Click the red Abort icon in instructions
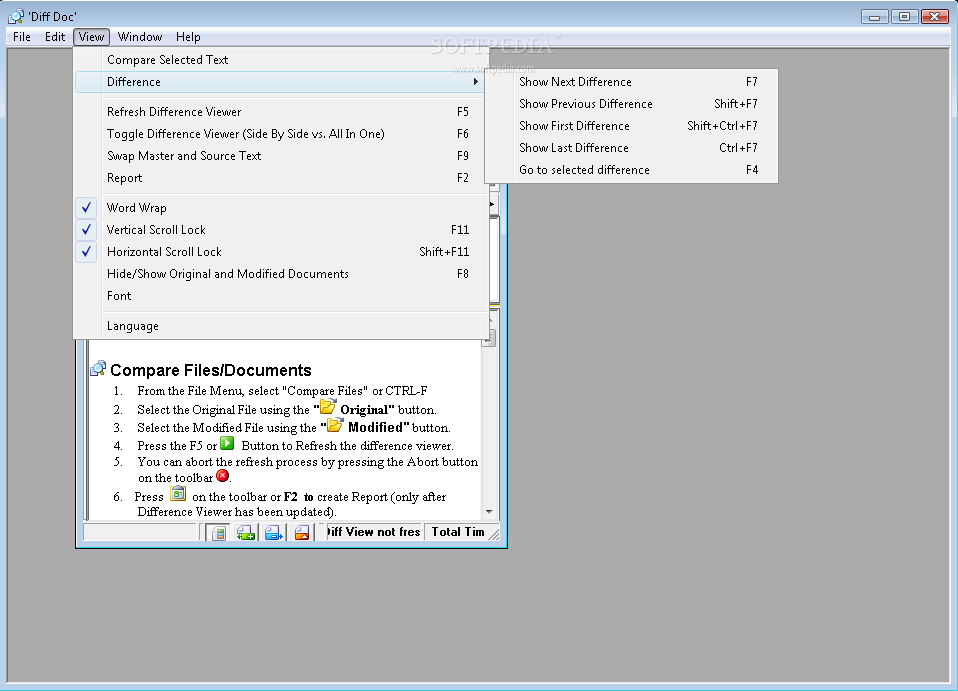The image size is (958, 691). 223,475
